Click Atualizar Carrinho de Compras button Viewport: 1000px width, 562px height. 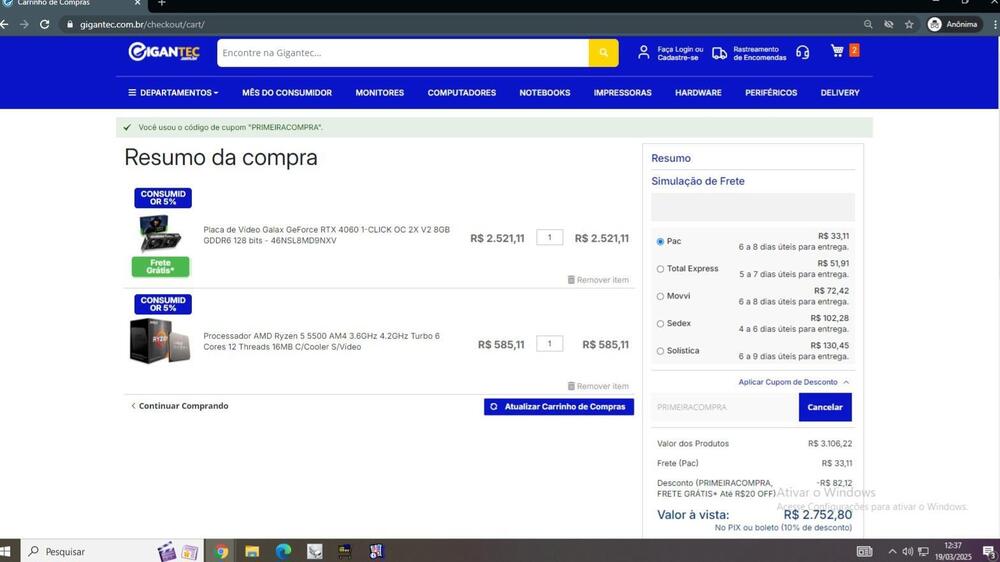559,406
